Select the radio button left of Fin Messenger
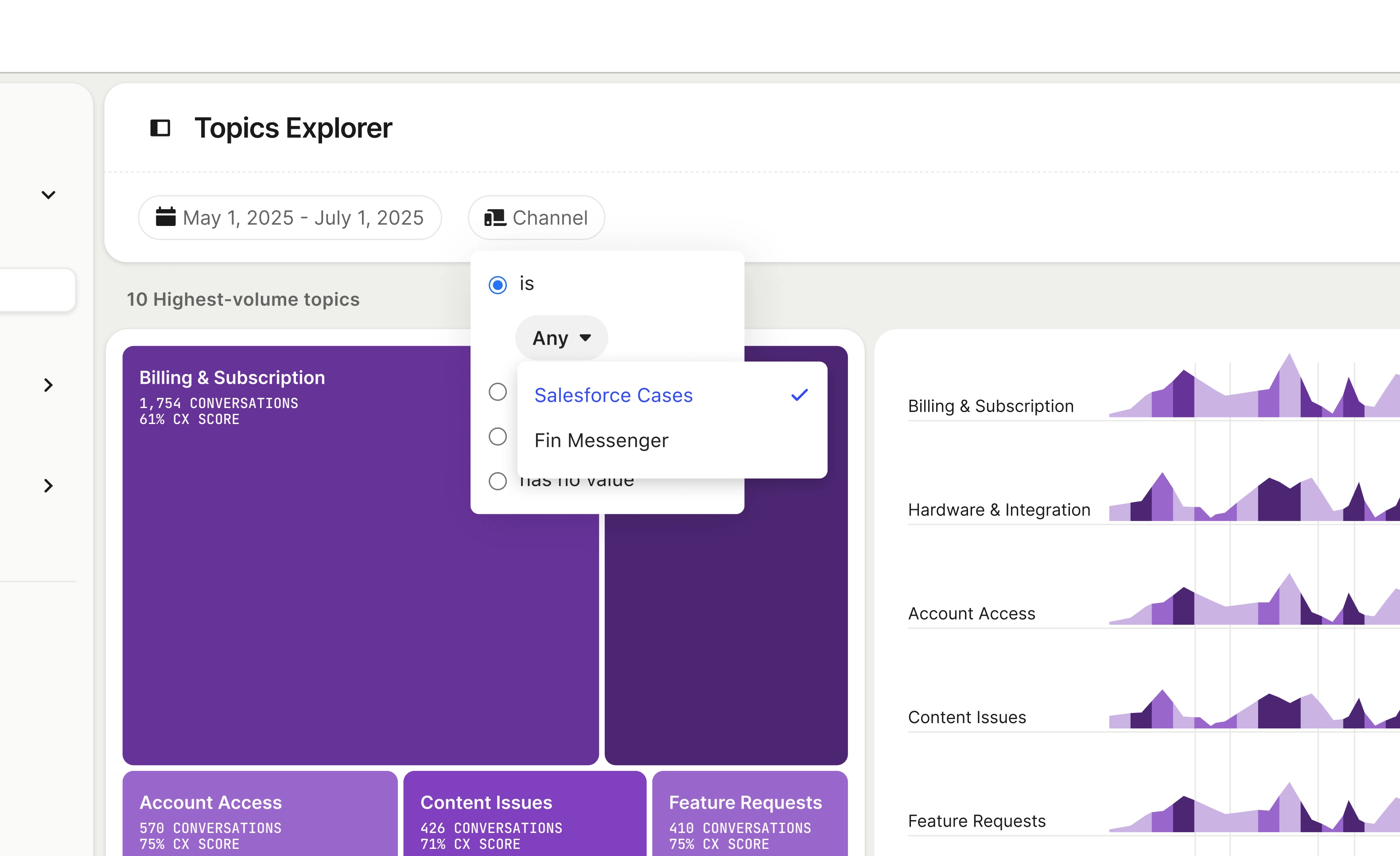The image size is (1400, 856). click(x=498, y=436)
